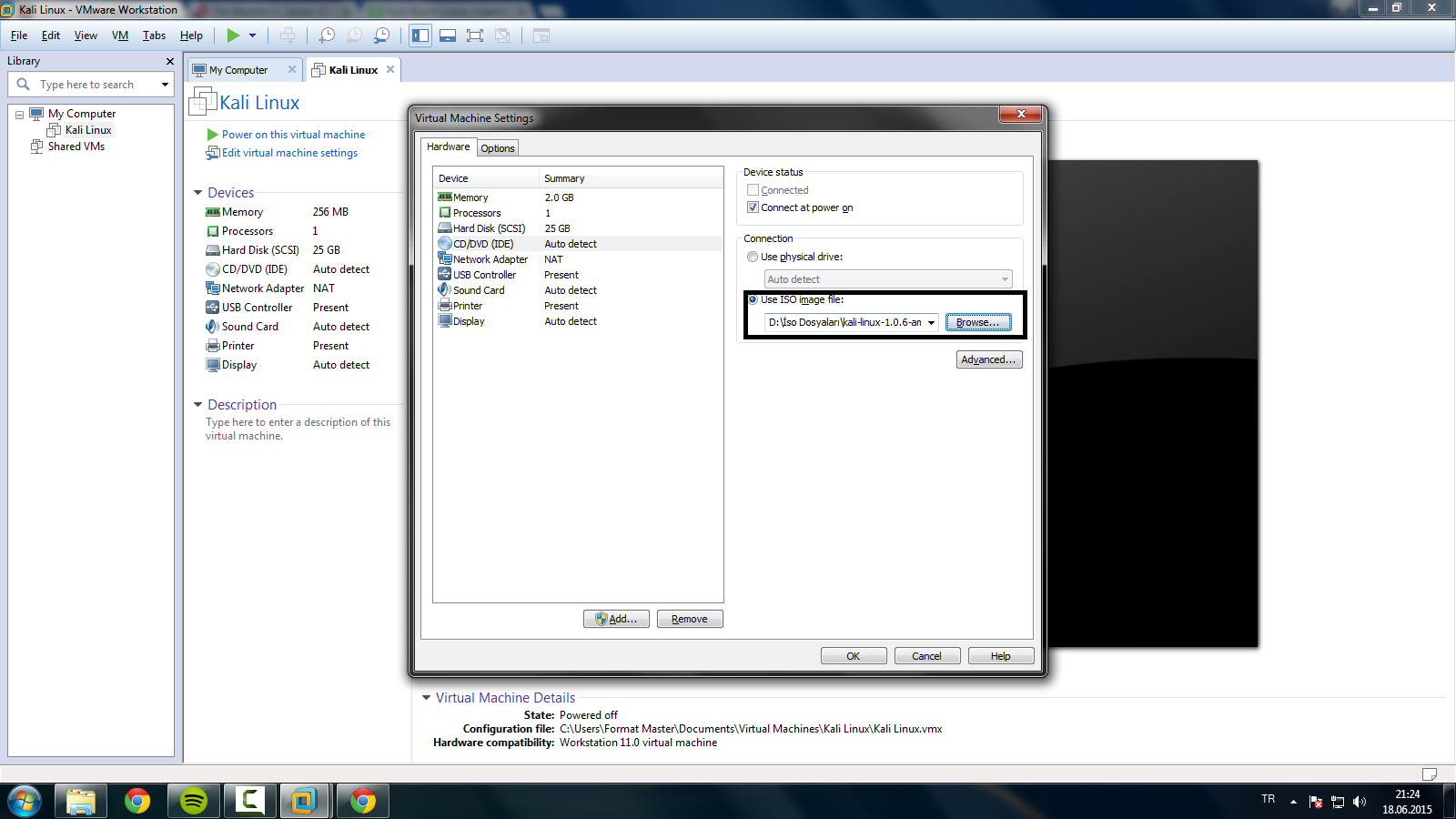Show hidden system tray icons

point(1293,802)
